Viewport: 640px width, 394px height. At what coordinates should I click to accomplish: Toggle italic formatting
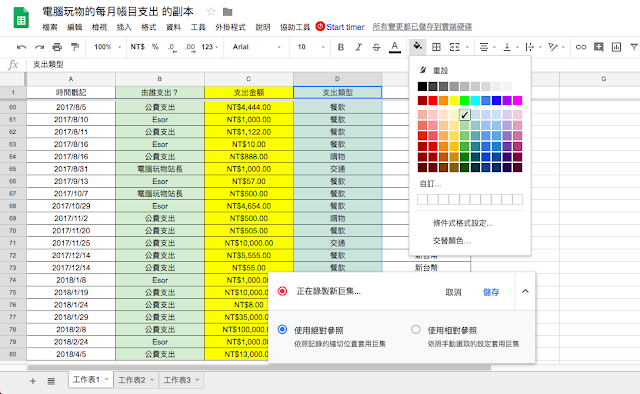(358, 47)
